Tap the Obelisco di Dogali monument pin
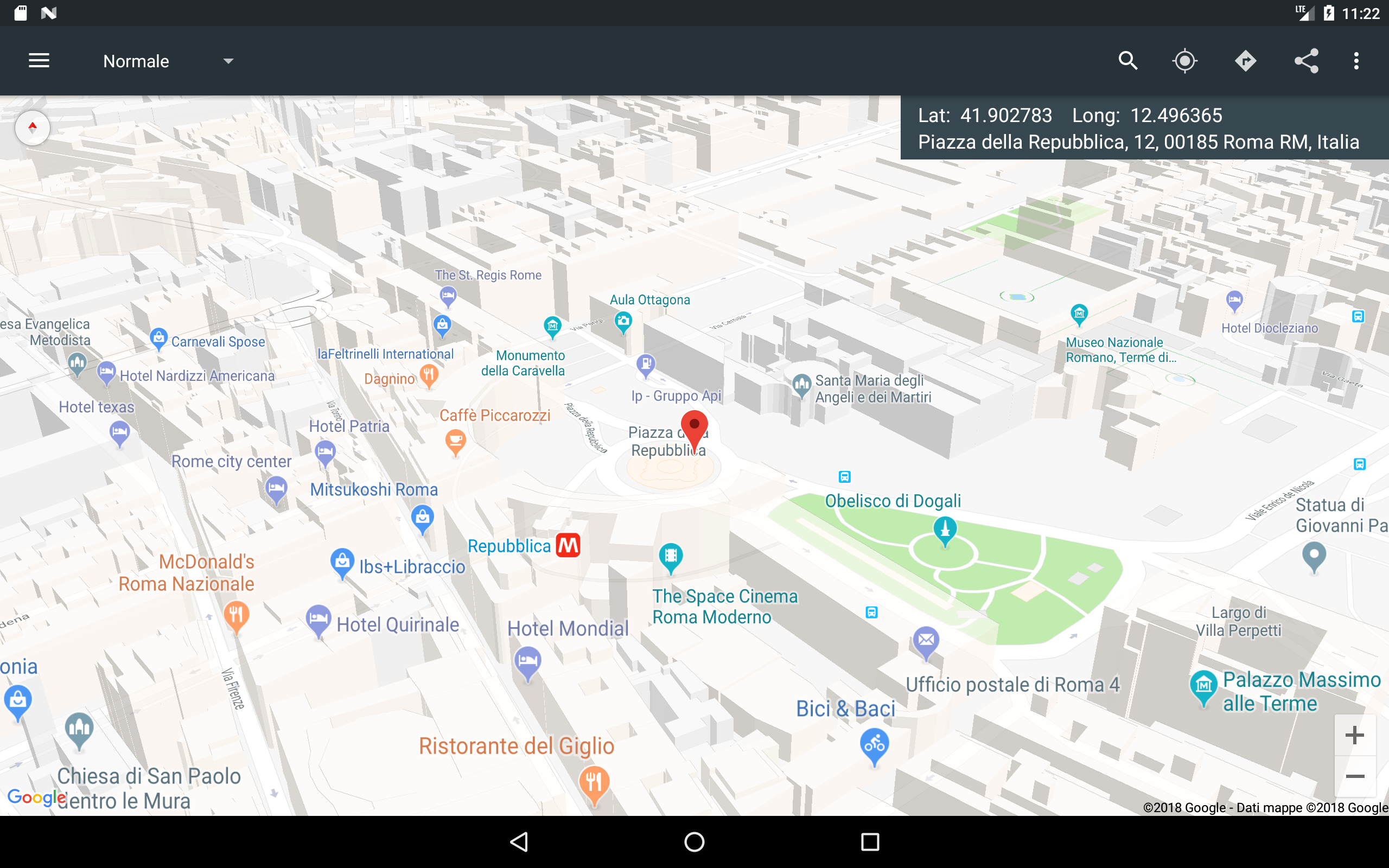This screenshot has height=868, width=1389. point(945,531)
